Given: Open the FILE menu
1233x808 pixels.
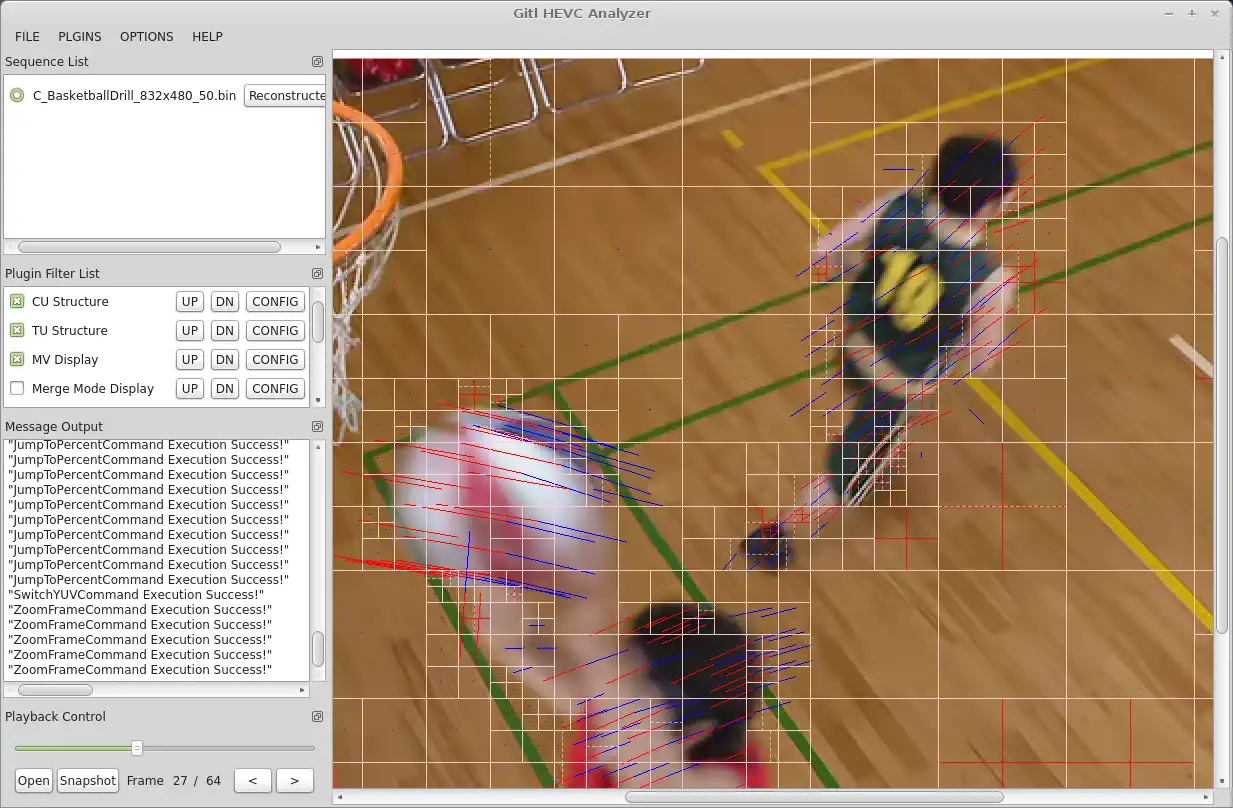Looking at the screenshot, I should 27,36.
